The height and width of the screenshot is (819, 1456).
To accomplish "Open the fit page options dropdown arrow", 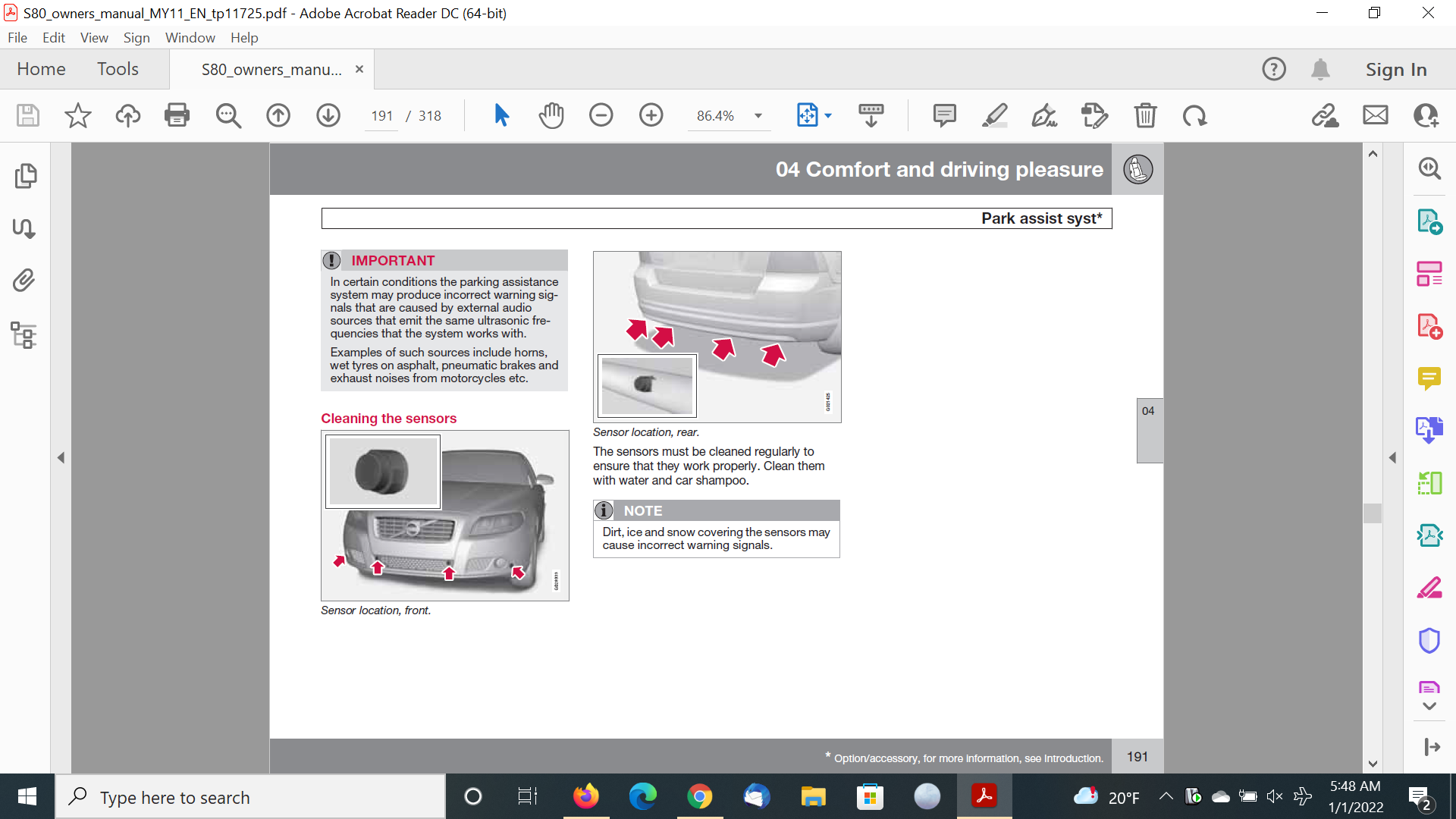I will pos(828,116).
